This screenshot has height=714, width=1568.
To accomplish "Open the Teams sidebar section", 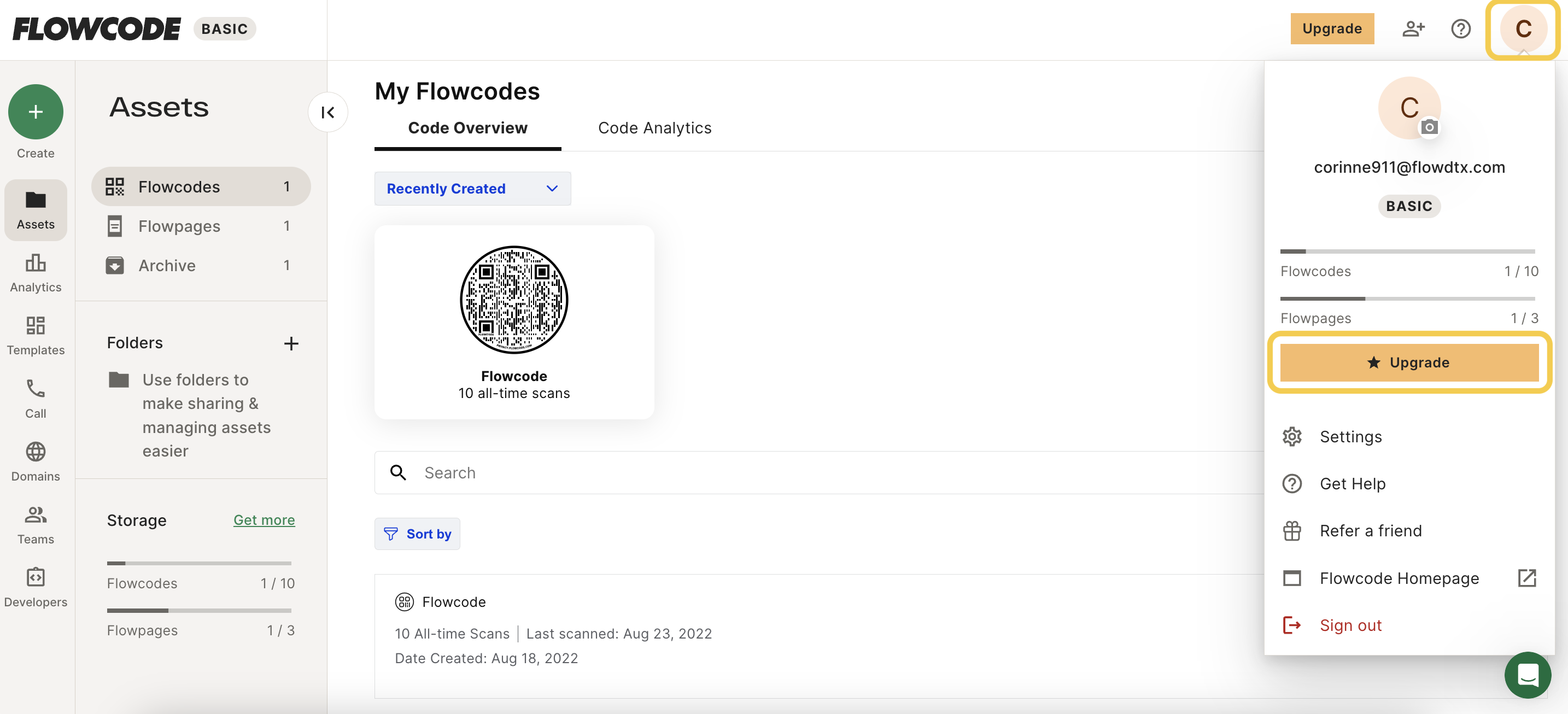I will (x=36, y=525).
